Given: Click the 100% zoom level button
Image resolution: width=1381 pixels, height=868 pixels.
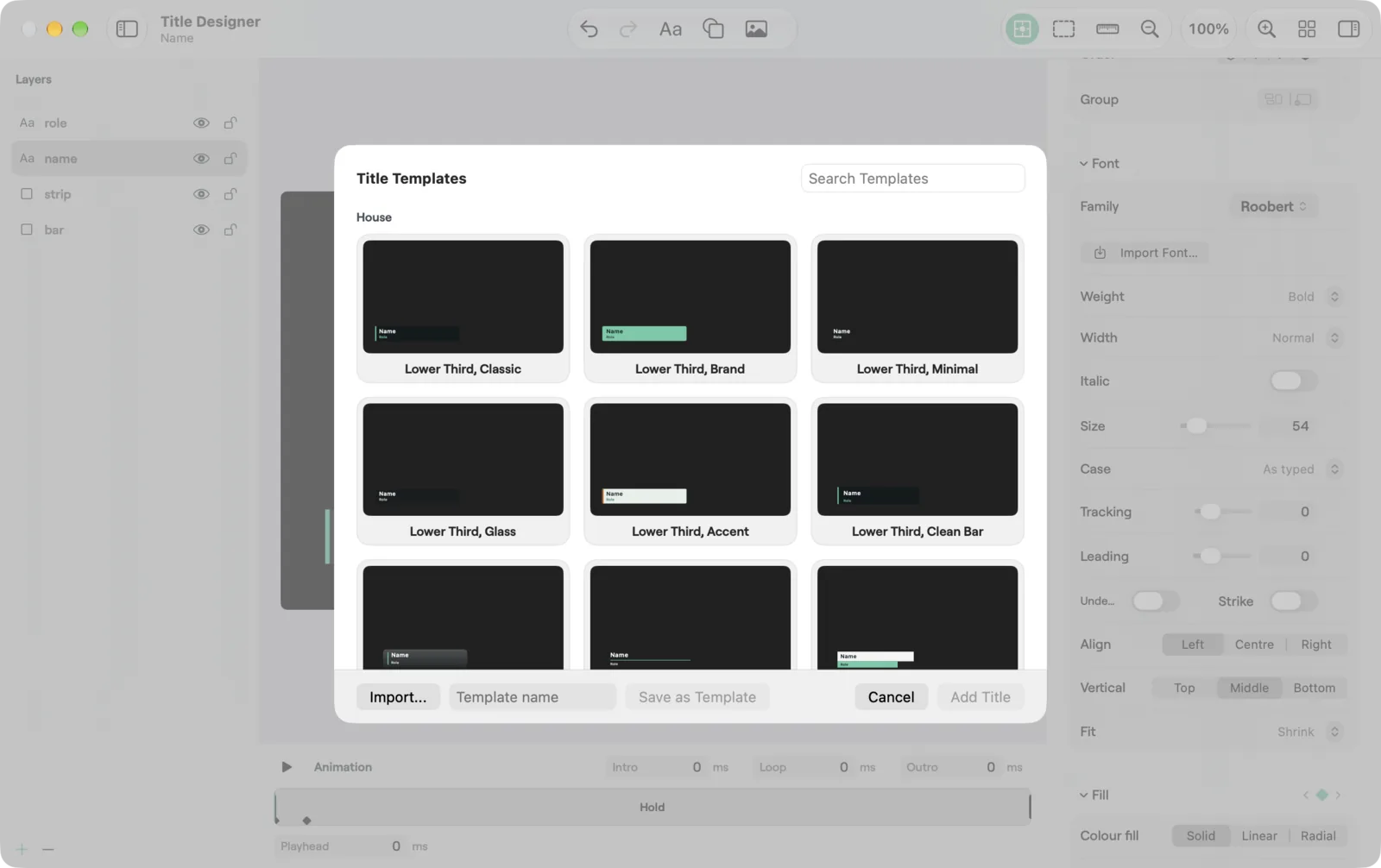Looking at the screenshot, I should 1208,28.
